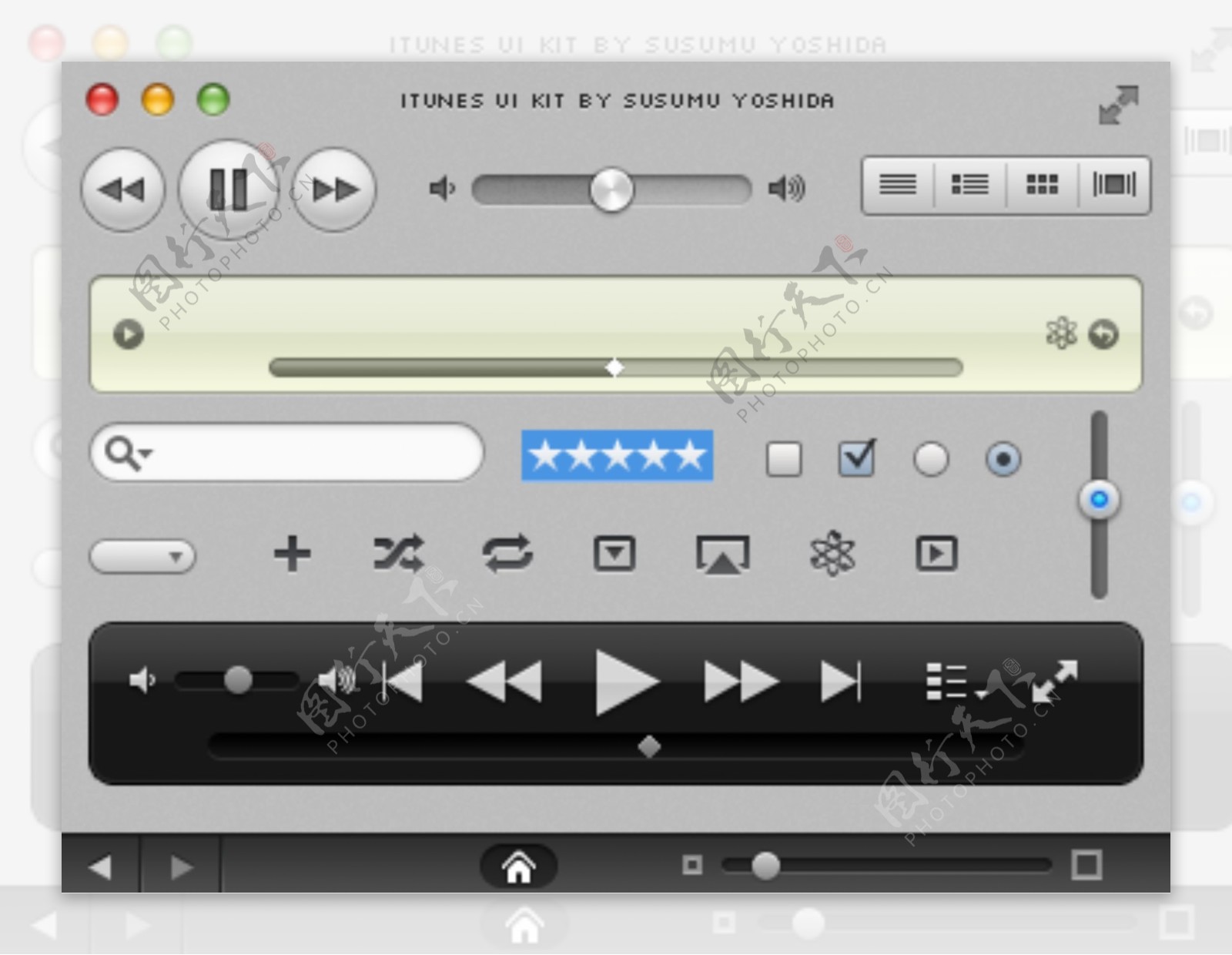Adjust the top volume slider knob
The image size is (1232, 955).
[611, 189]
